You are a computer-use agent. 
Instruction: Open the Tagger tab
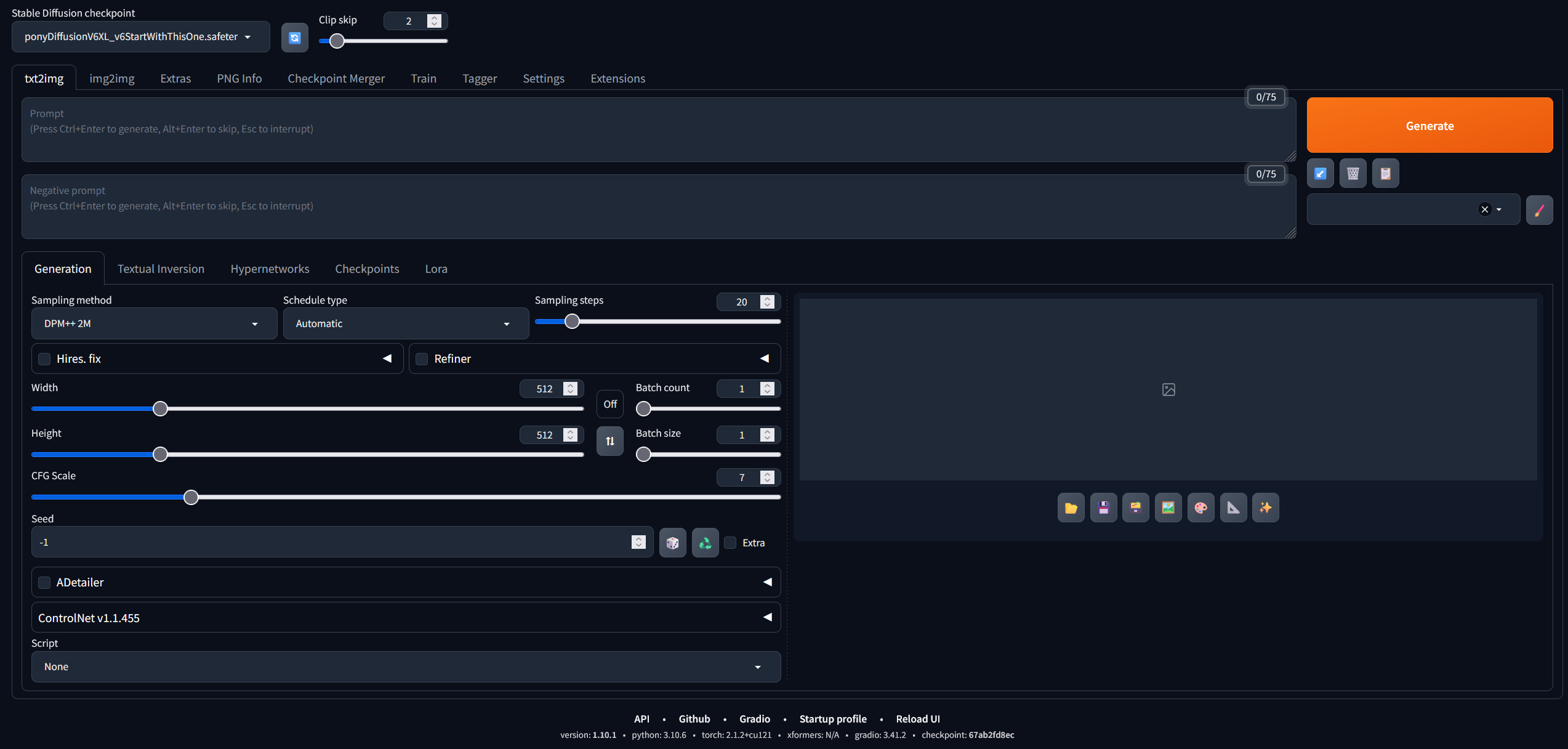pyautogui.click(x=480, y=78)
